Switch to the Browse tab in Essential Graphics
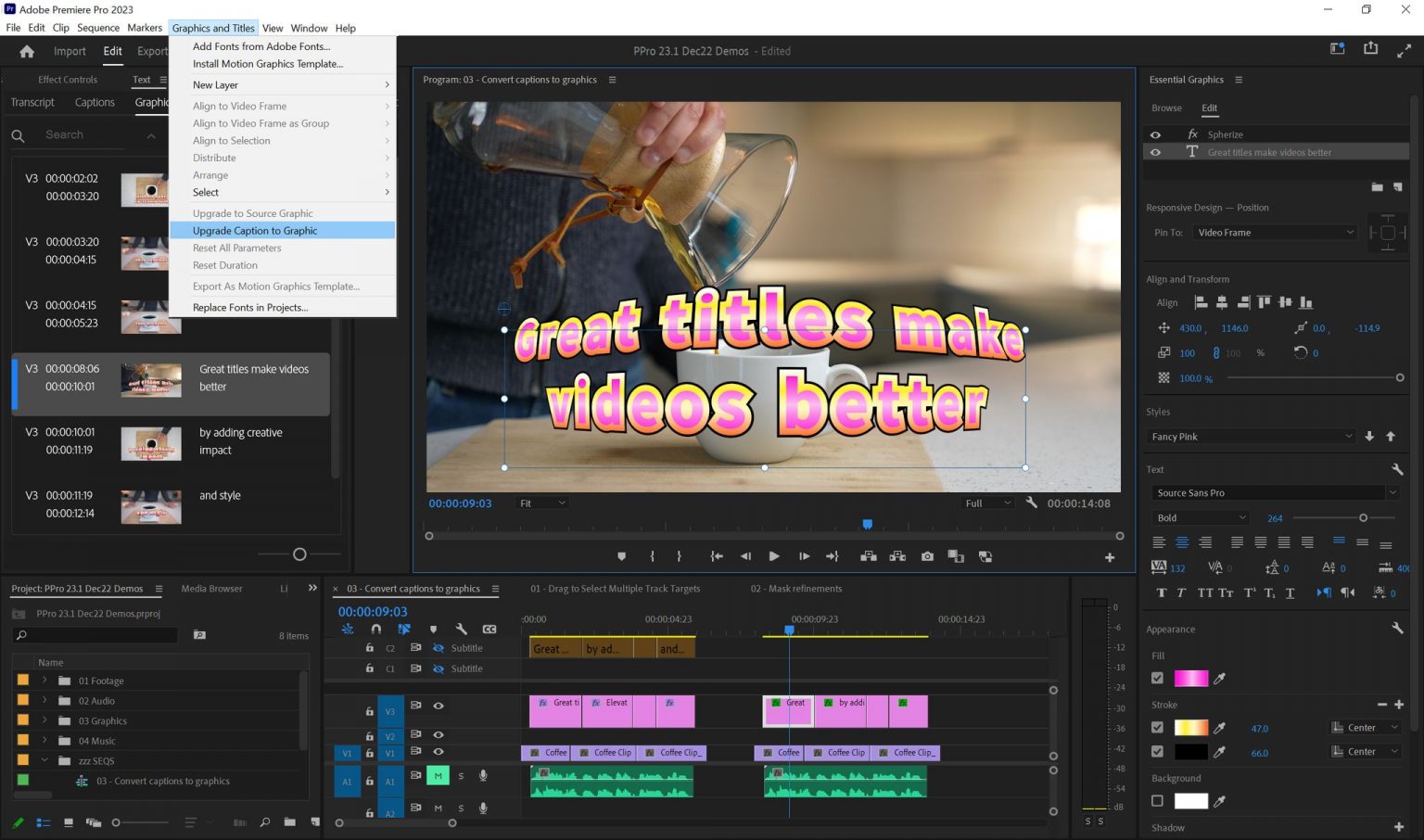 1166,108
